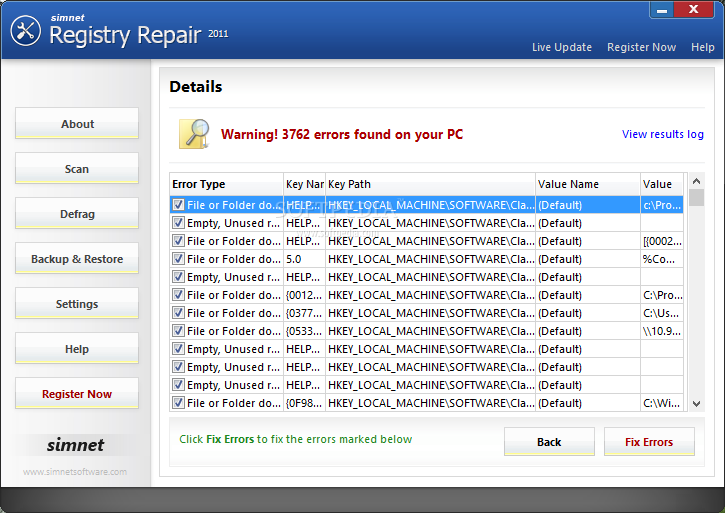The width and height of the screenshot is (725, 513).
Task: Open the Defrag section
Action: (77, 213)
